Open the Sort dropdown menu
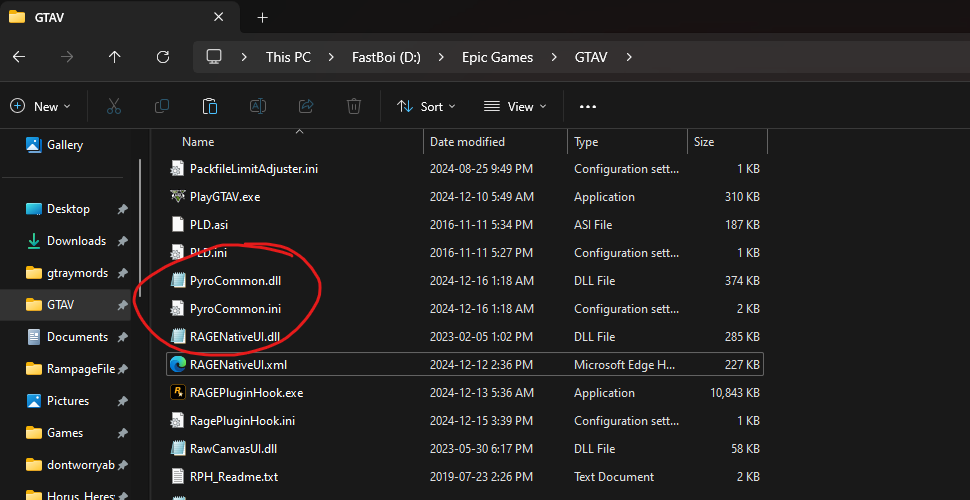The height and width of the screenshot is (500, 970). (426, 106)
